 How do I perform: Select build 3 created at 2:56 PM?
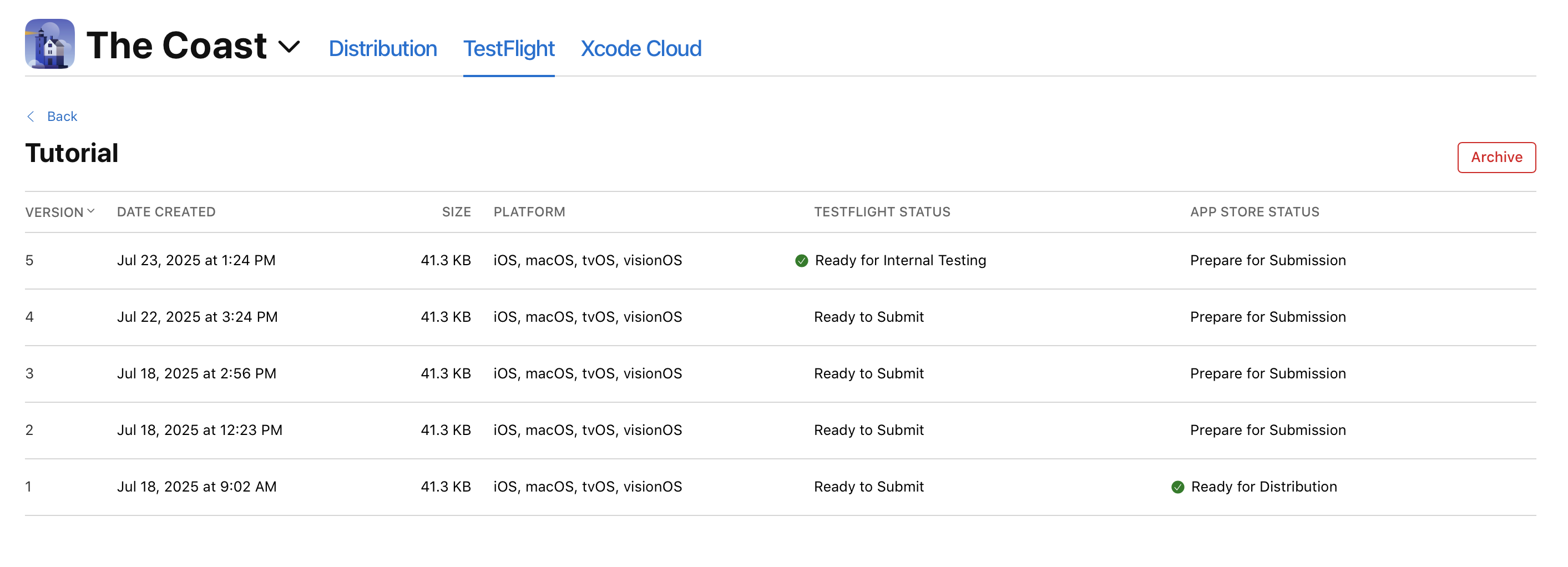click(196, 373)
